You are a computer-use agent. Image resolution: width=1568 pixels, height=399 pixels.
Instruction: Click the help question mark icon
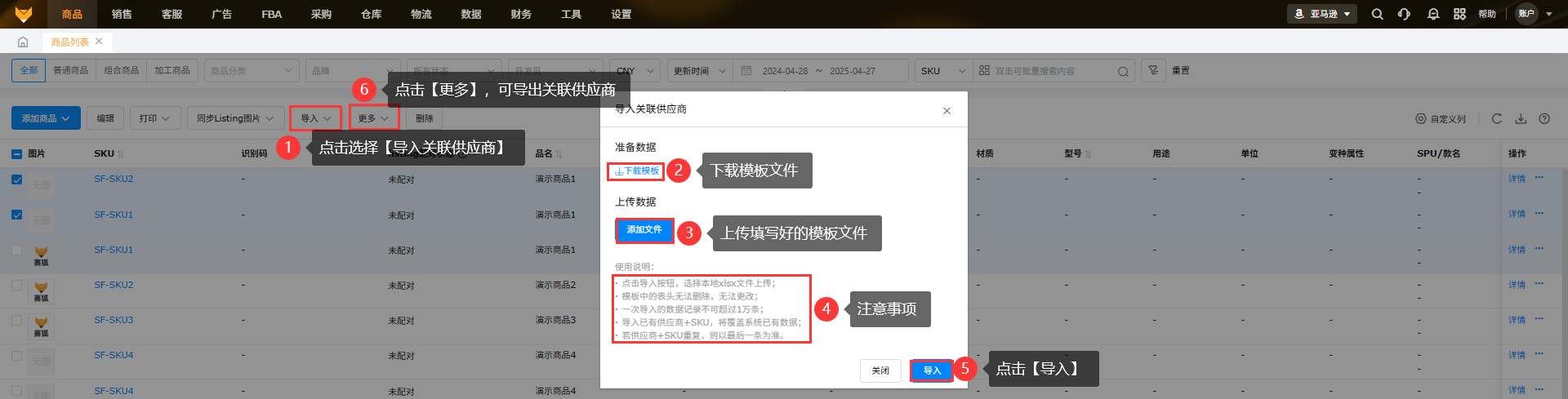(1544, 118)
